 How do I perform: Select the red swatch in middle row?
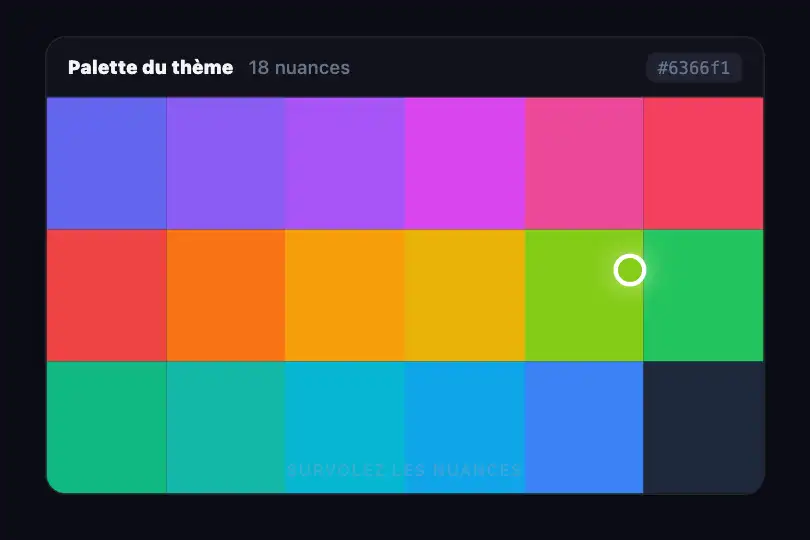[106, 295]
